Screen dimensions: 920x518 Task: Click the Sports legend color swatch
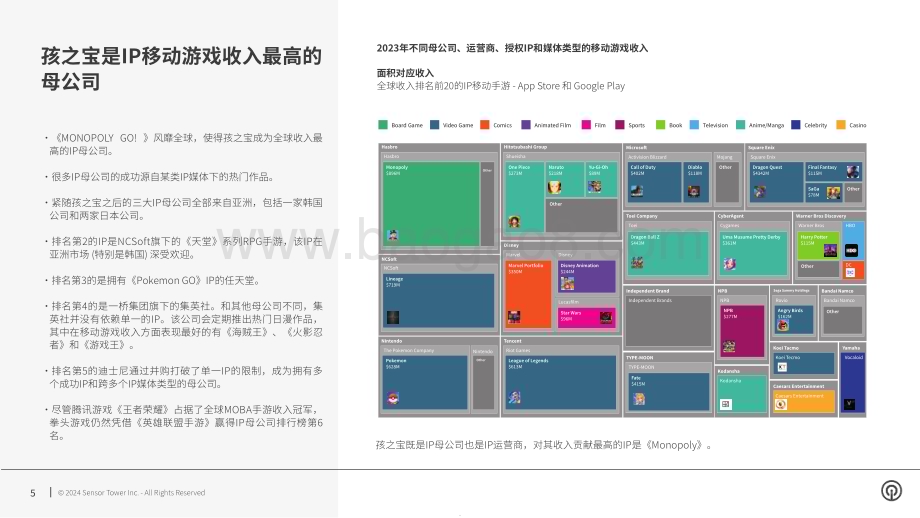click(x=620, y=124)
